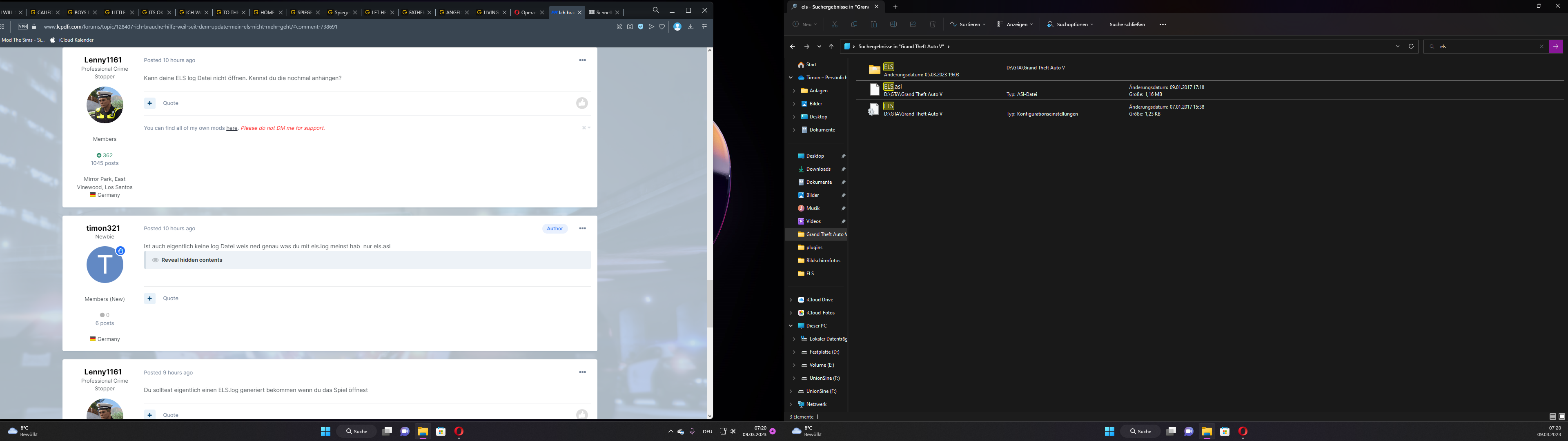This screenshot has width=1568, height=441.
Task: Expand the Festplatte (D:) tree node
Action: click(x=794, y=352)
